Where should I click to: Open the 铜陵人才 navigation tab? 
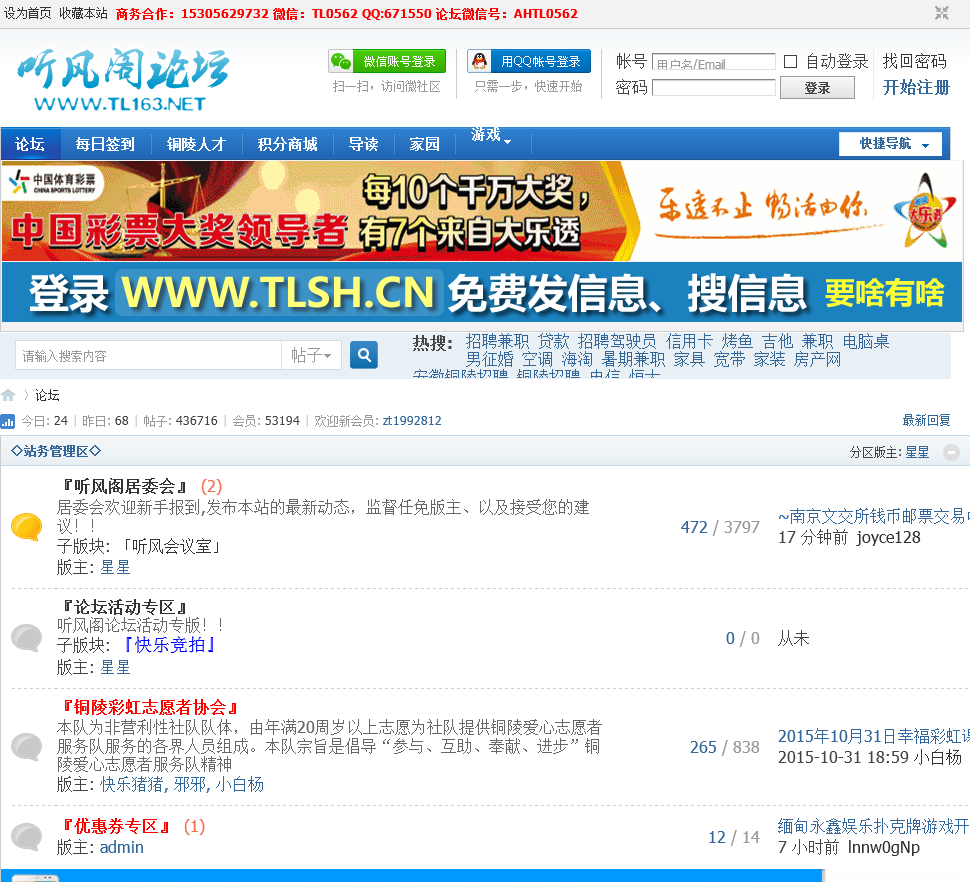pyautogui.click(x=196, y=144)
